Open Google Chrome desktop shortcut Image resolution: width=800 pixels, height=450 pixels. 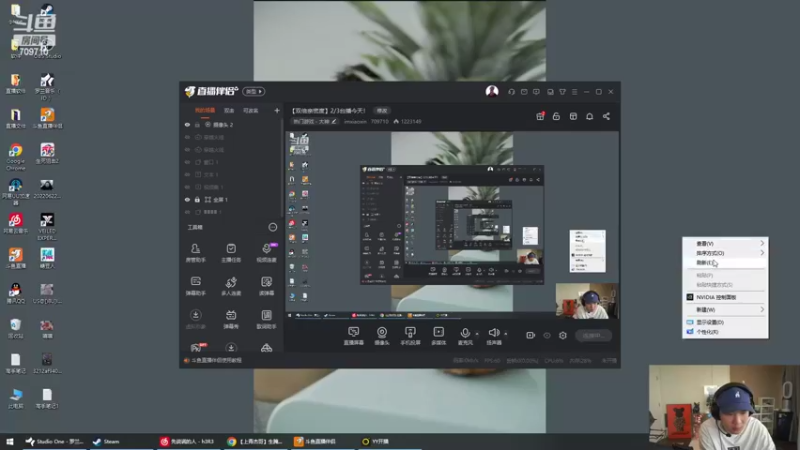point(15,157)
